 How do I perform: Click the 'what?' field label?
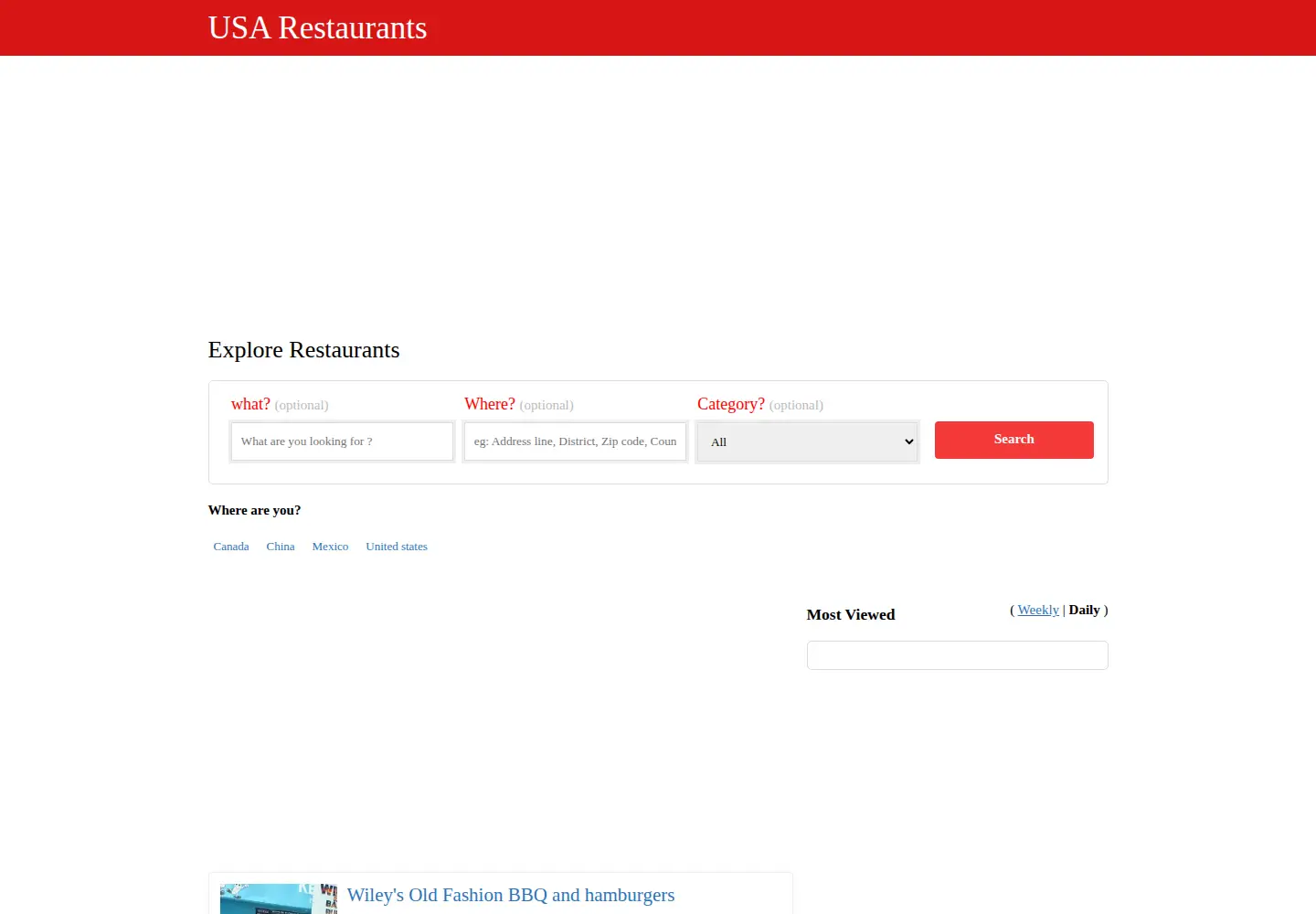(x=250, y=404)
